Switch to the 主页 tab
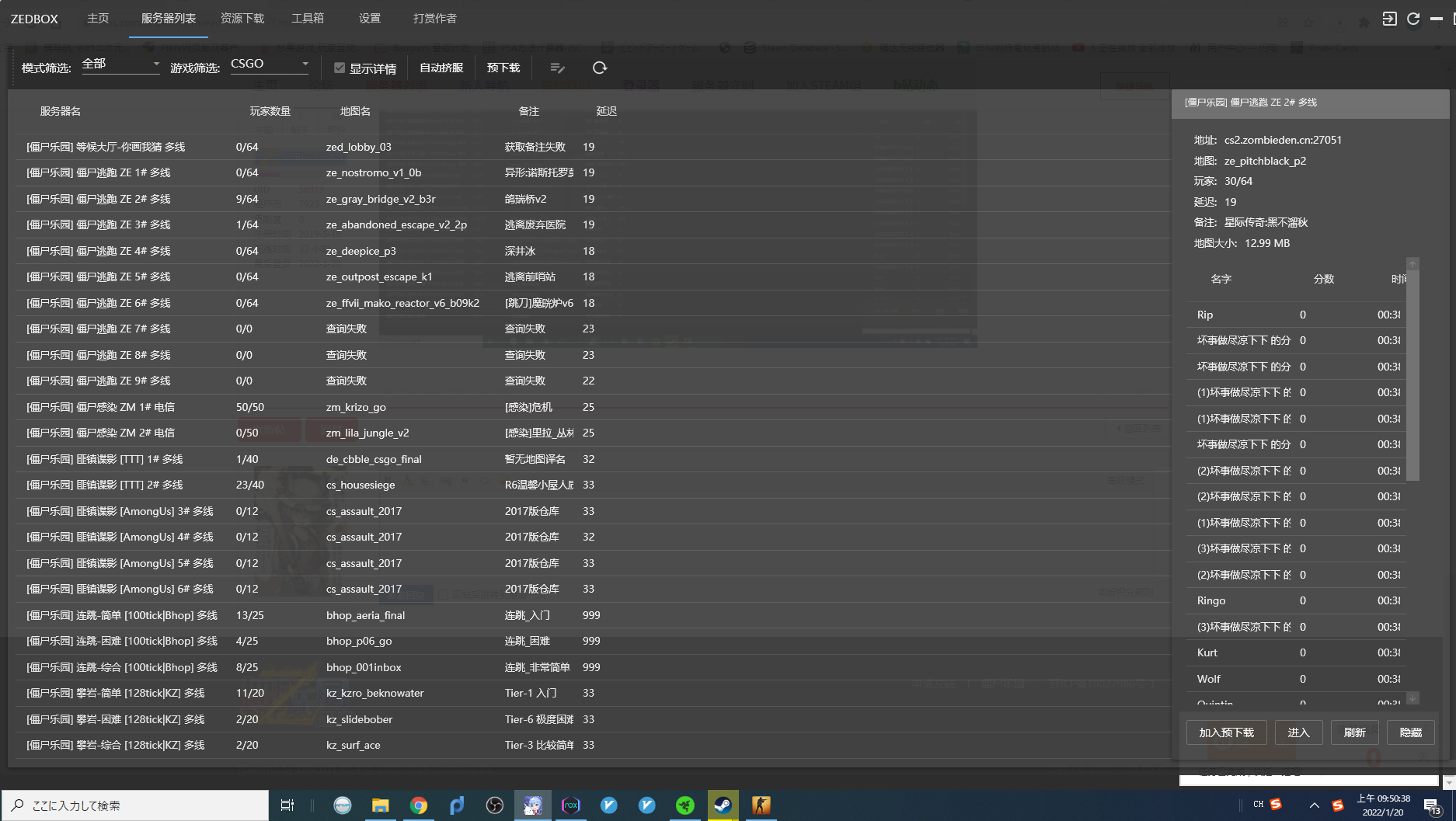Viewport: 1456px width, 821px height. click(x=98, y=18)
